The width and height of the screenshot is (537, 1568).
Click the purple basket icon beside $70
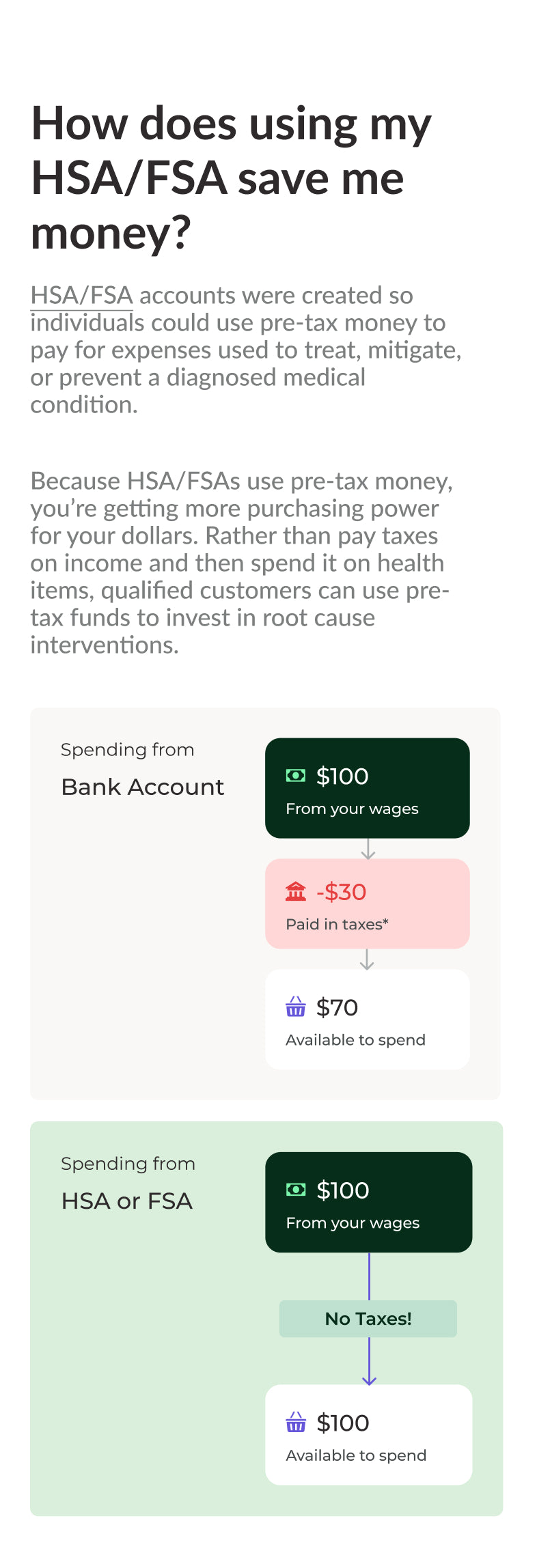click(x=296, y=1007)
